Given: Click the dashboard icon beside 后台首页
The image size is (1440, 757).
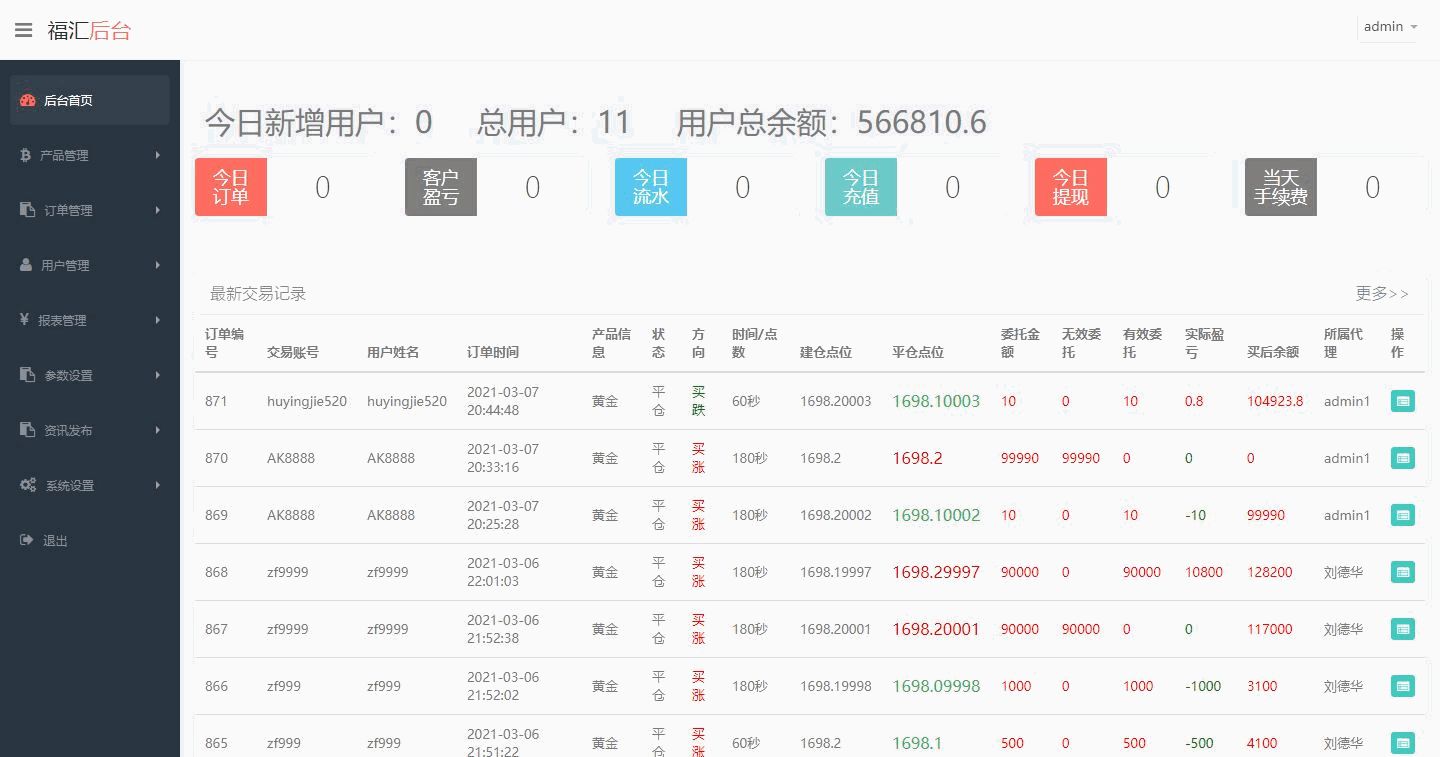Looking at the screenshot, I should 28,101.
